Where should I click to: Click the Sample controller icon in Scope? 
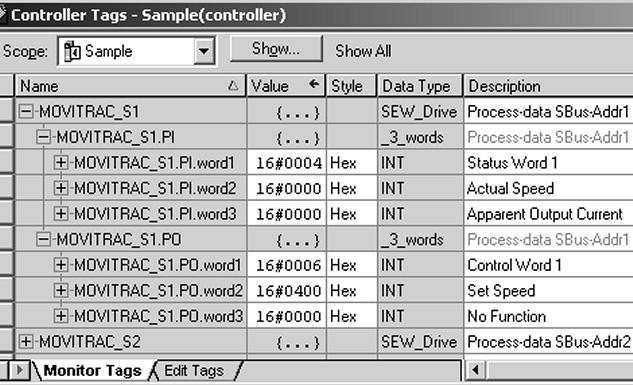click(x=72, y=51)
